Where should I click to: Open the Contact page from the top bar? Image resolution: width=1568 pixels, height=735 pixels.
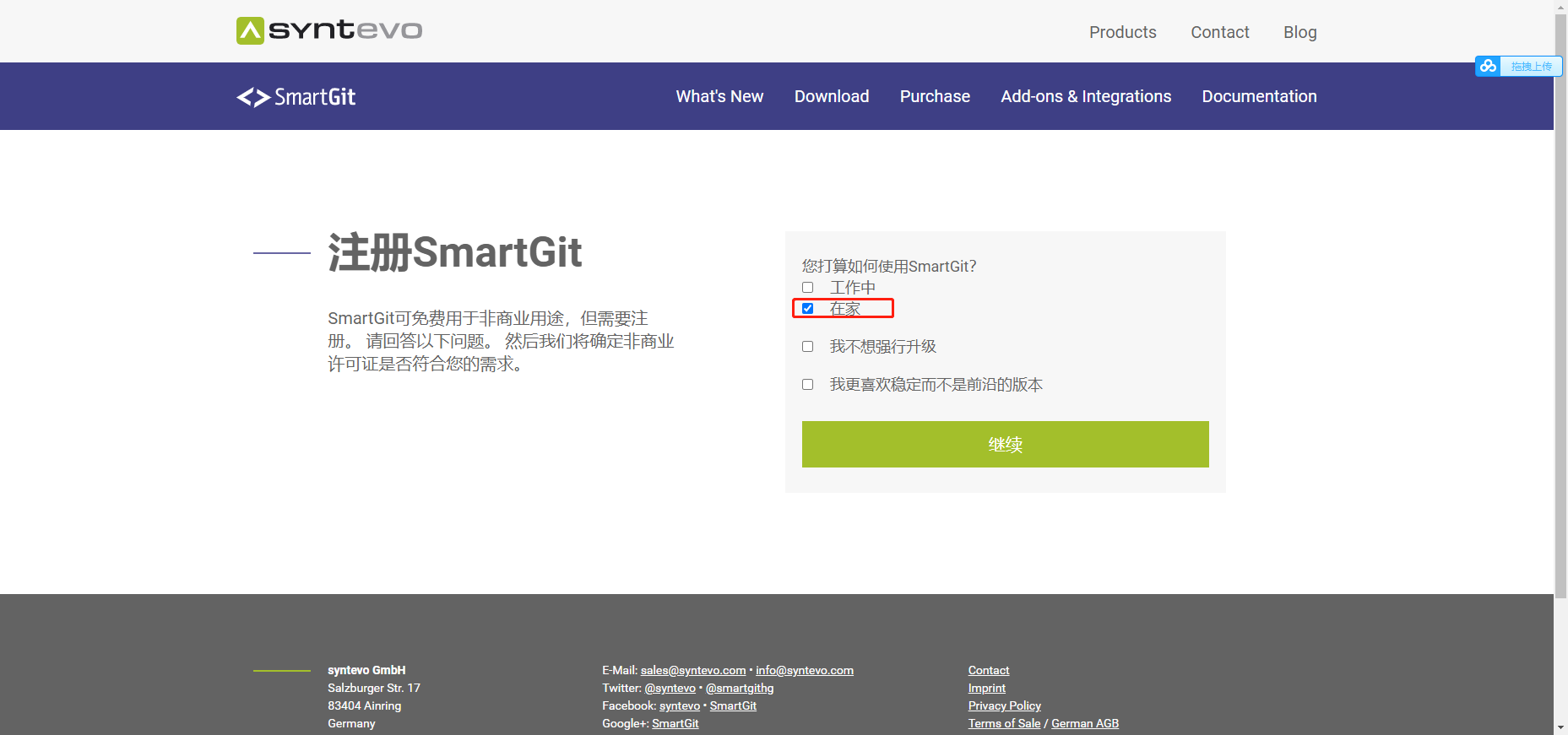click(x=1219, y=32)
